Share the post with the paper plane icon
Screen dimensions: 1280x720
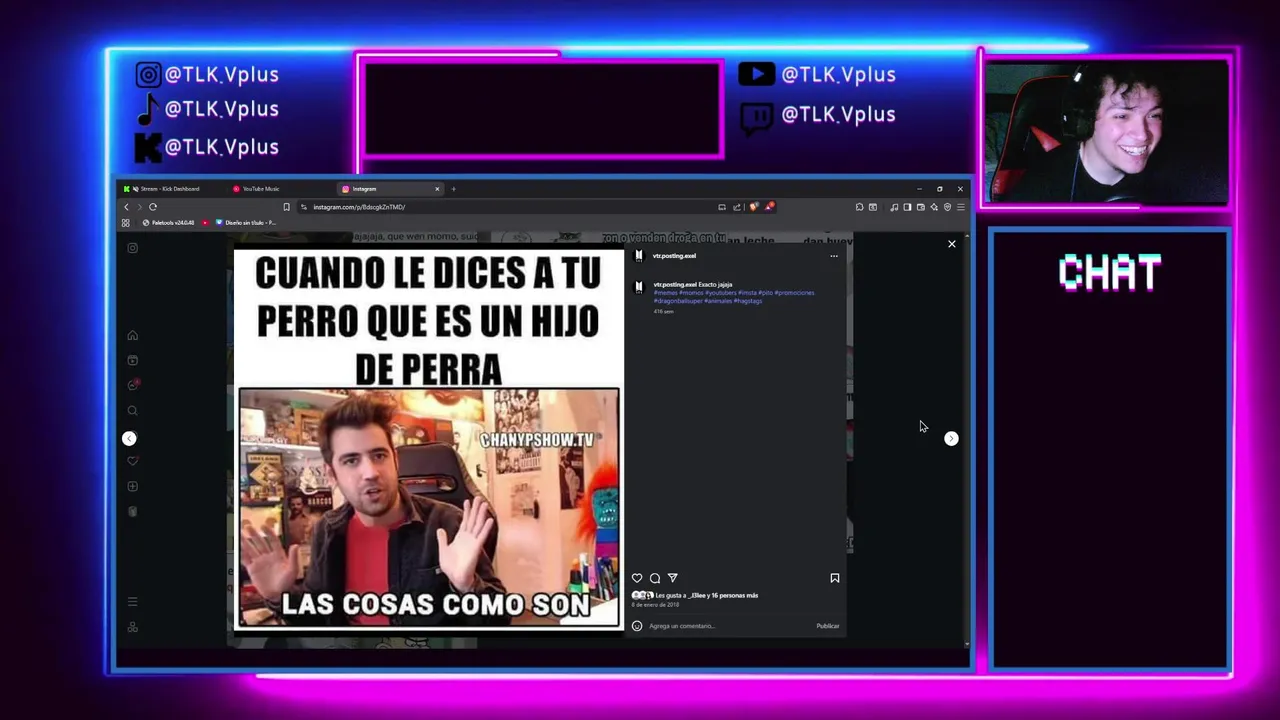[672, 578]
